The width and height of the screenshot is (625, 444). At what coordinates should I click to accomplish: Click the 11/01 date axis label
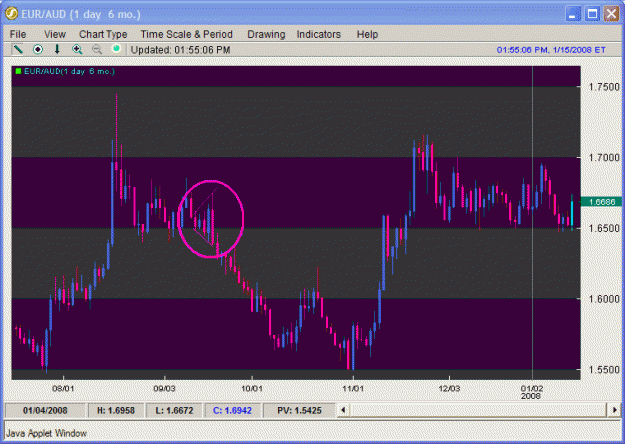point(353,388)
